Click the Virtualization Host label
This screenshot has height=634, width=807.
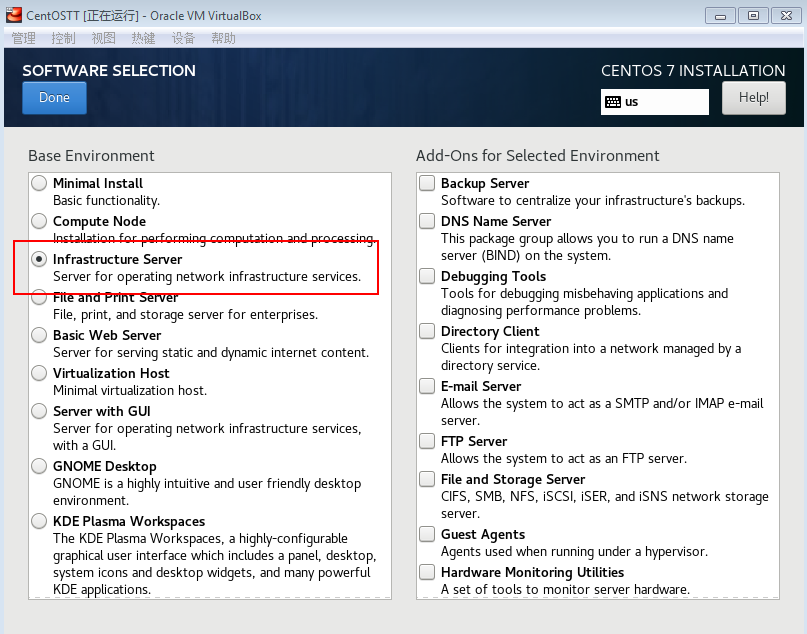[111, 373]
